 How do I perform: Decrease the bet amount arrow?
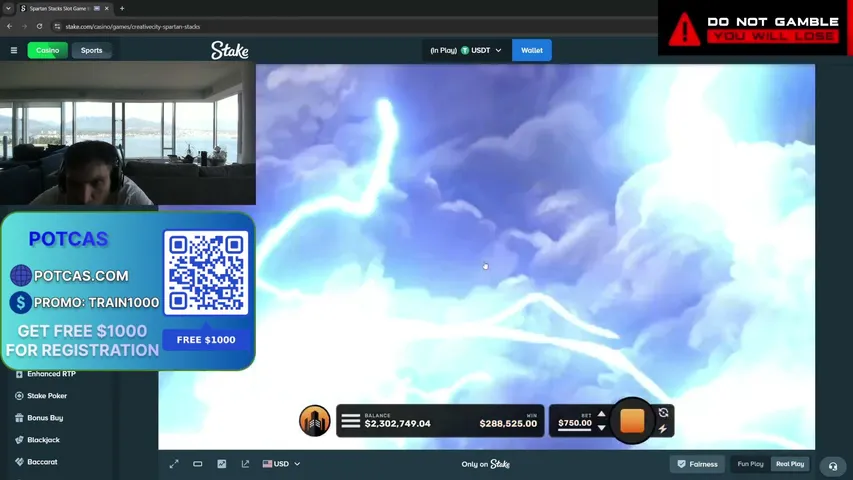(x=601, y=428)
